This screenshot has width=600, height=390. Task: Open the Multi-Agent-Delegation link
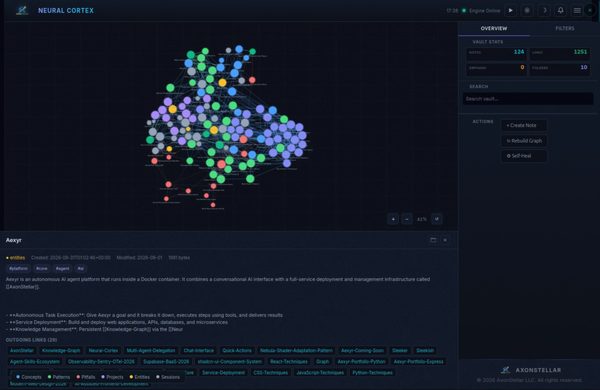(151, 350)
